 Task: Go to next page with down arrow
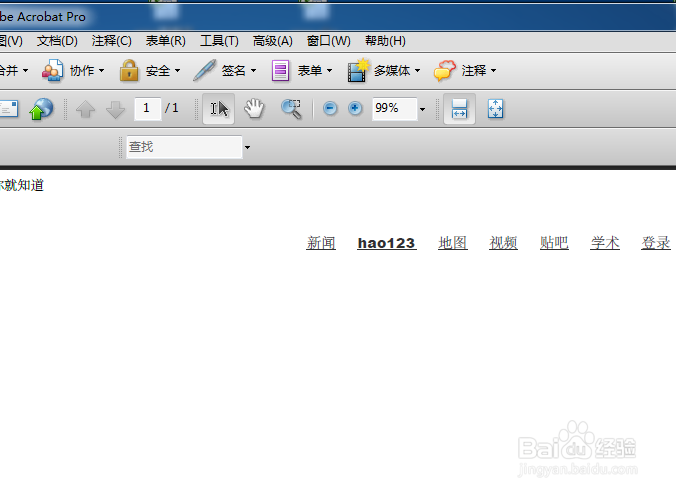click(115, 109)
